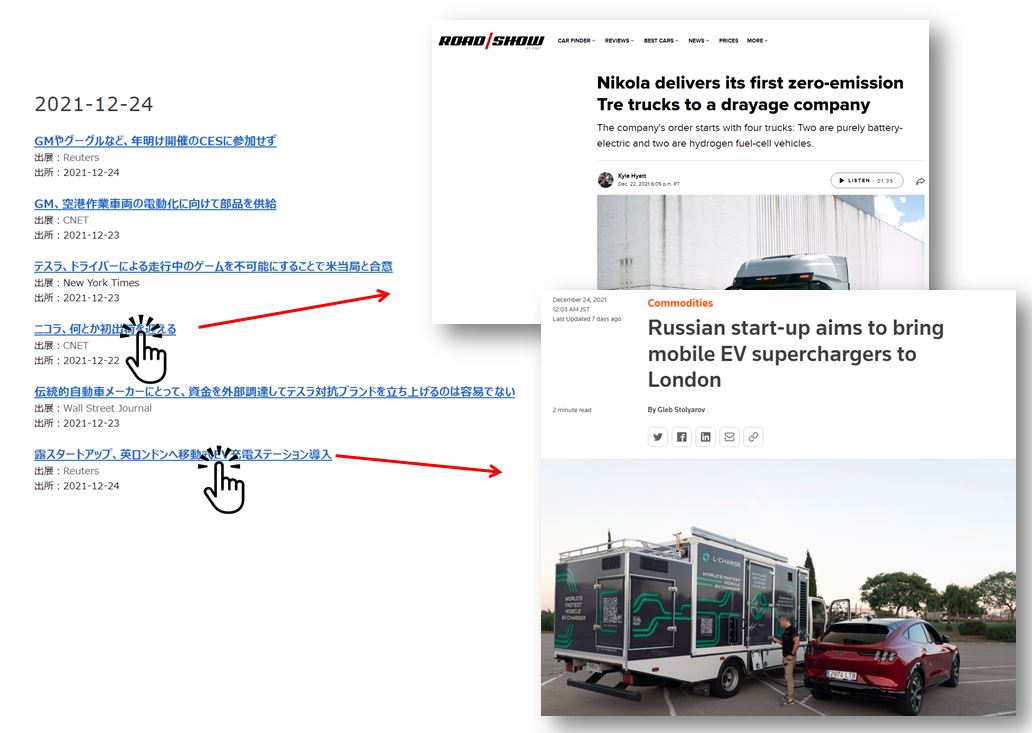Open the Tesla driver game headline link

pyautogui.click(x=213, y=266)
